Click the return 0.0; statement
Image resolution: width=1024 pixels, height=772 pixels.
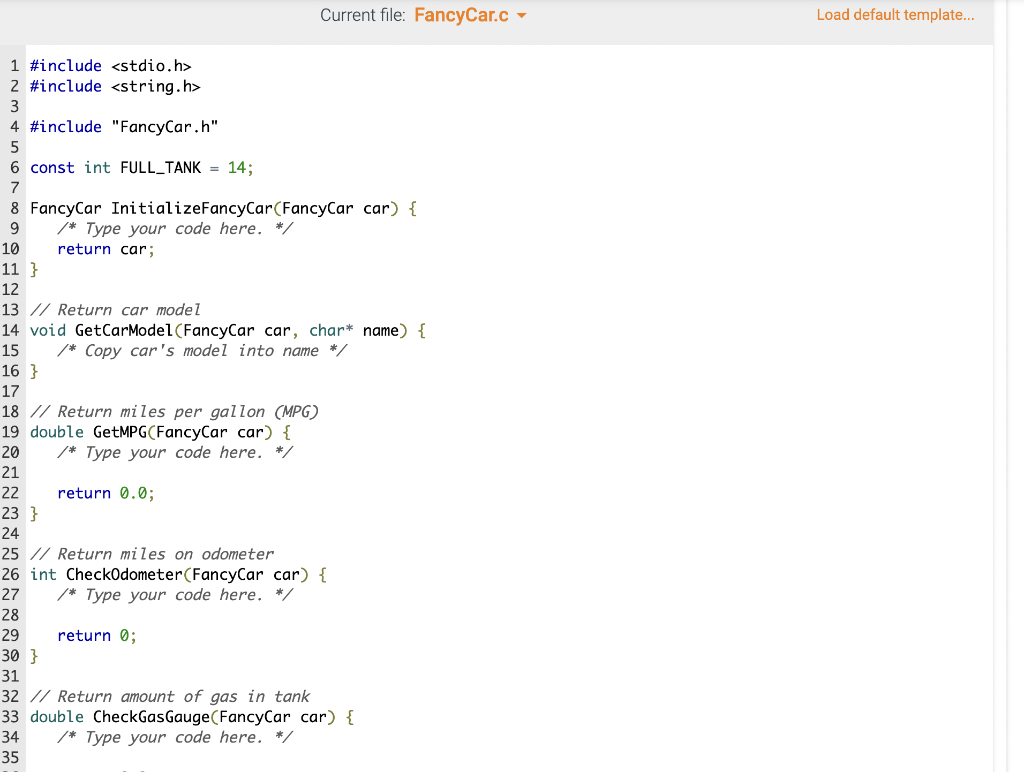pos(106,493)
